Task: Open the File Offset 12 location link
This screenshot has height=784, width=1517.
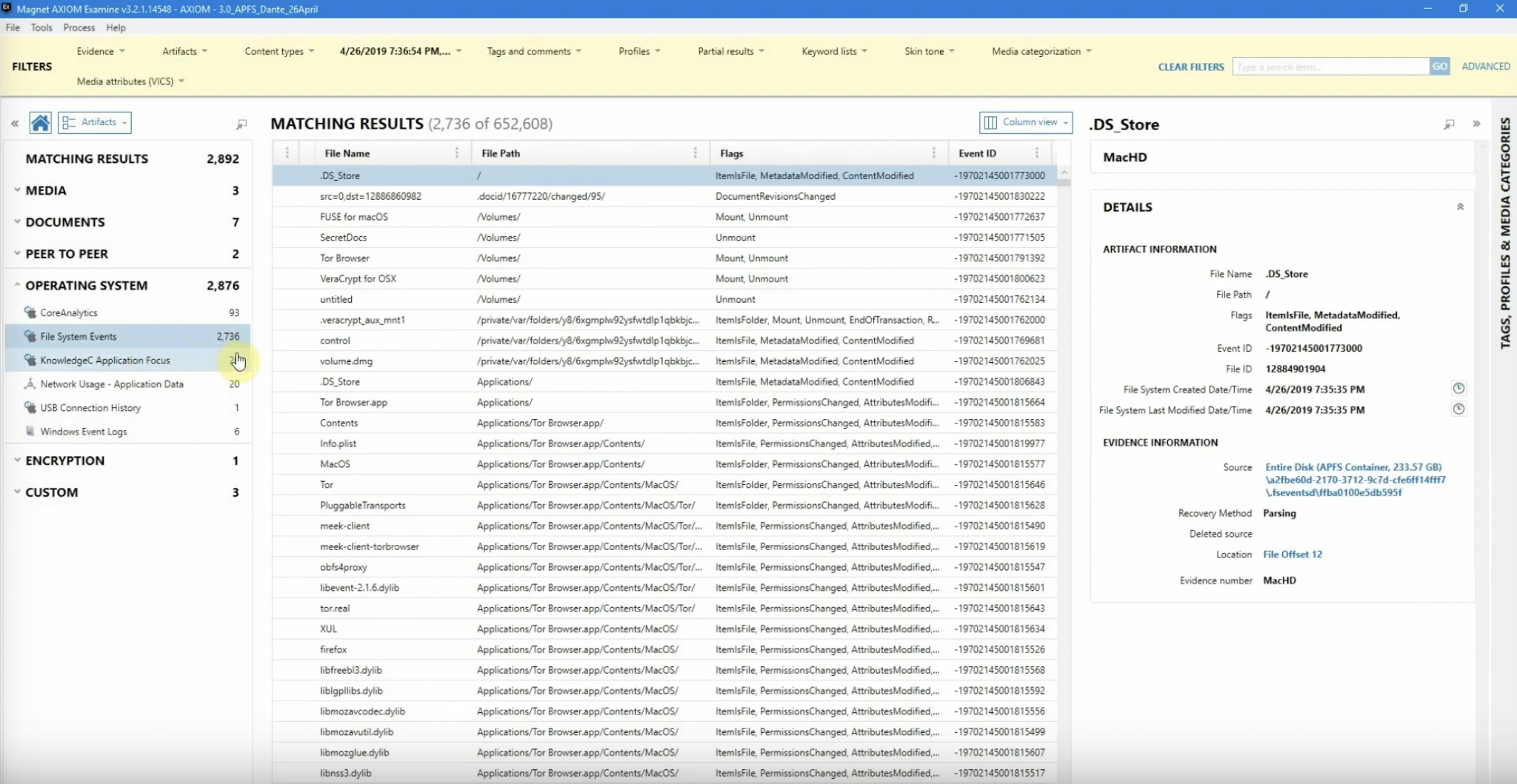Action: coord(1293,555)
